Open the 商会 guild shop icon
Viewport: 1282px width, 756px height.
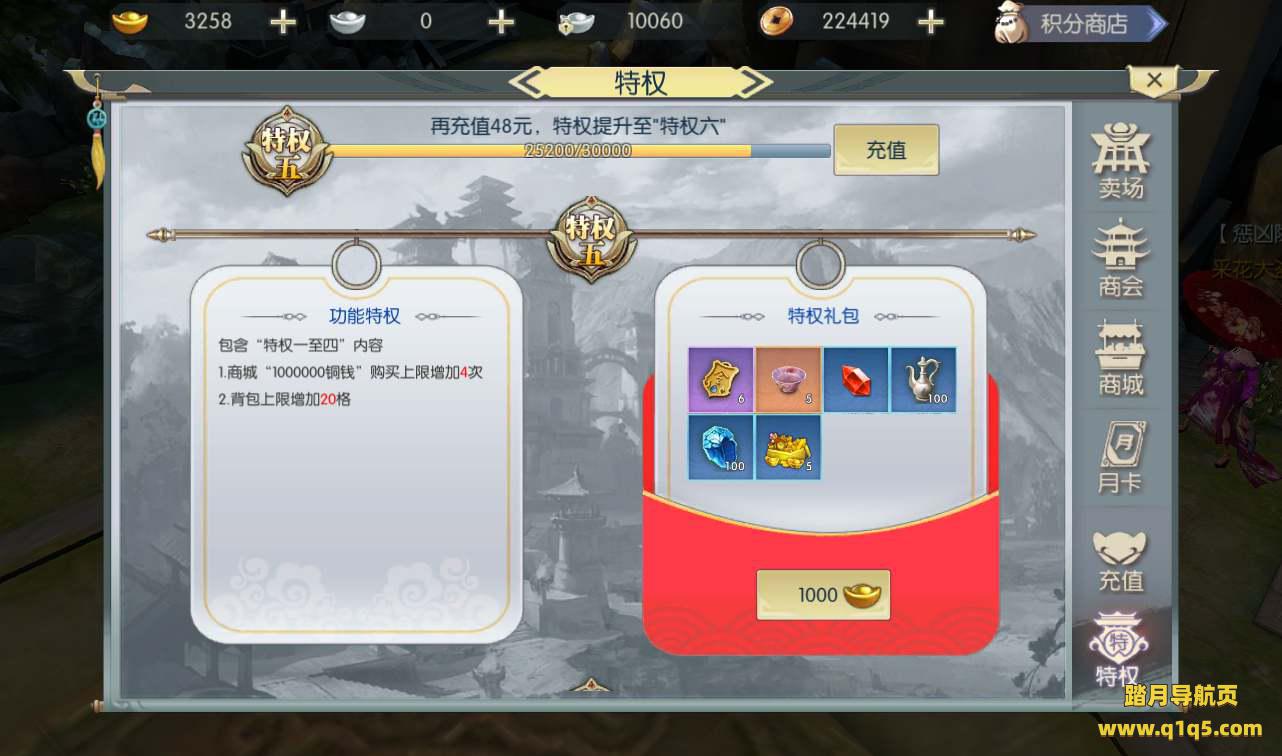1121,259
